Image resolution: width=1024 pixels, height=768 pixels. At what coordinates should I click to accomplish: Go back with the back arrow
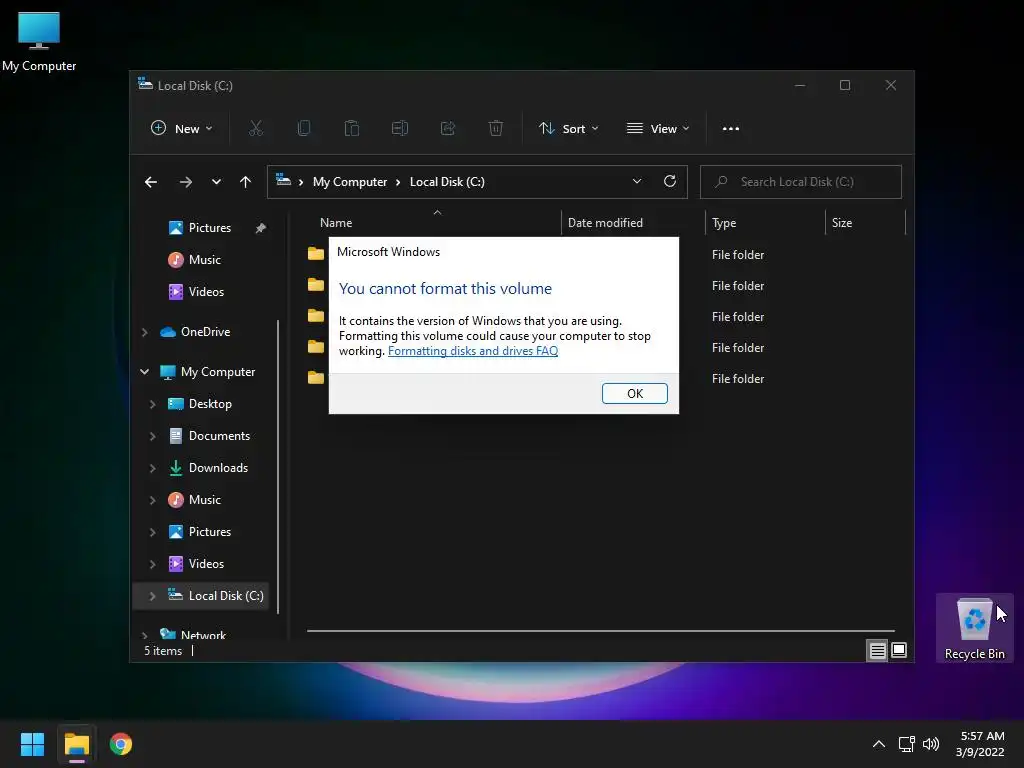[151, 182]
